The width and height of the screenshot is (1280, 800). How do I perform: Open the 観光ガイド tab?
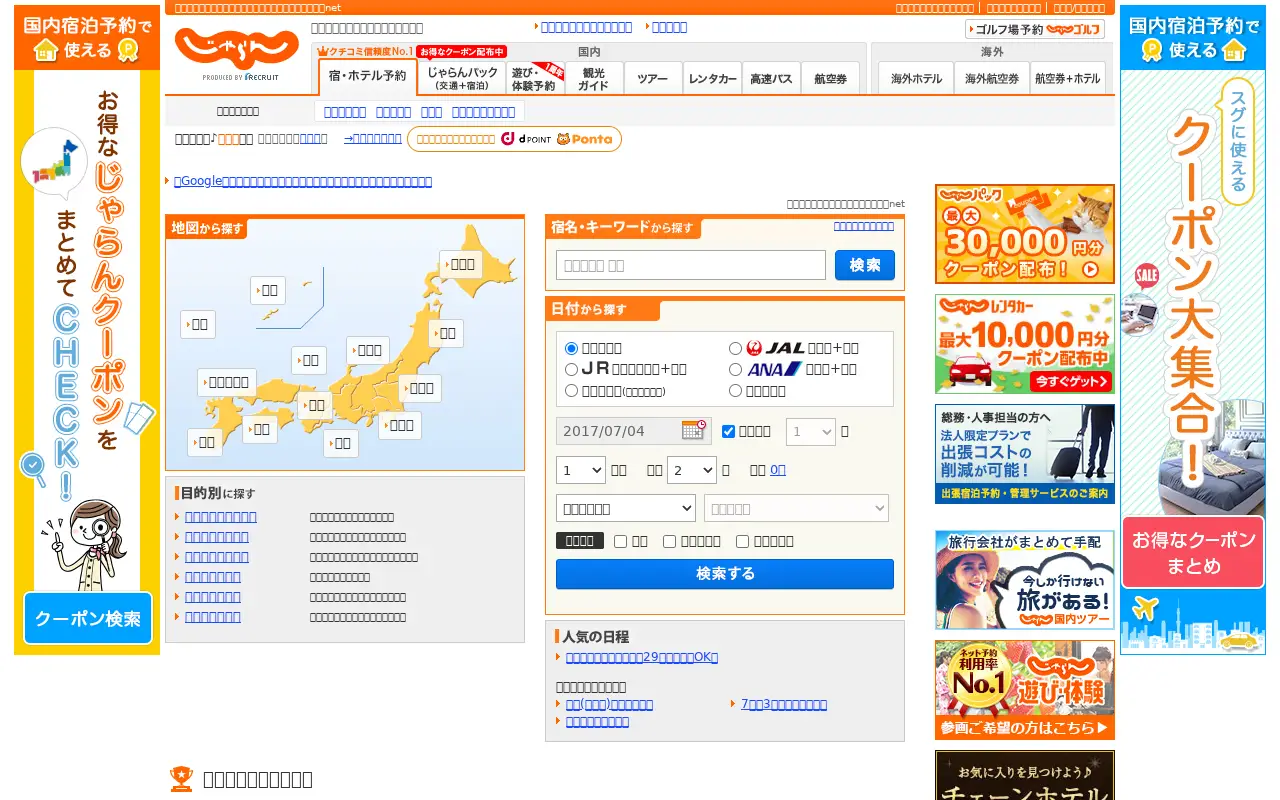[594, 78]
